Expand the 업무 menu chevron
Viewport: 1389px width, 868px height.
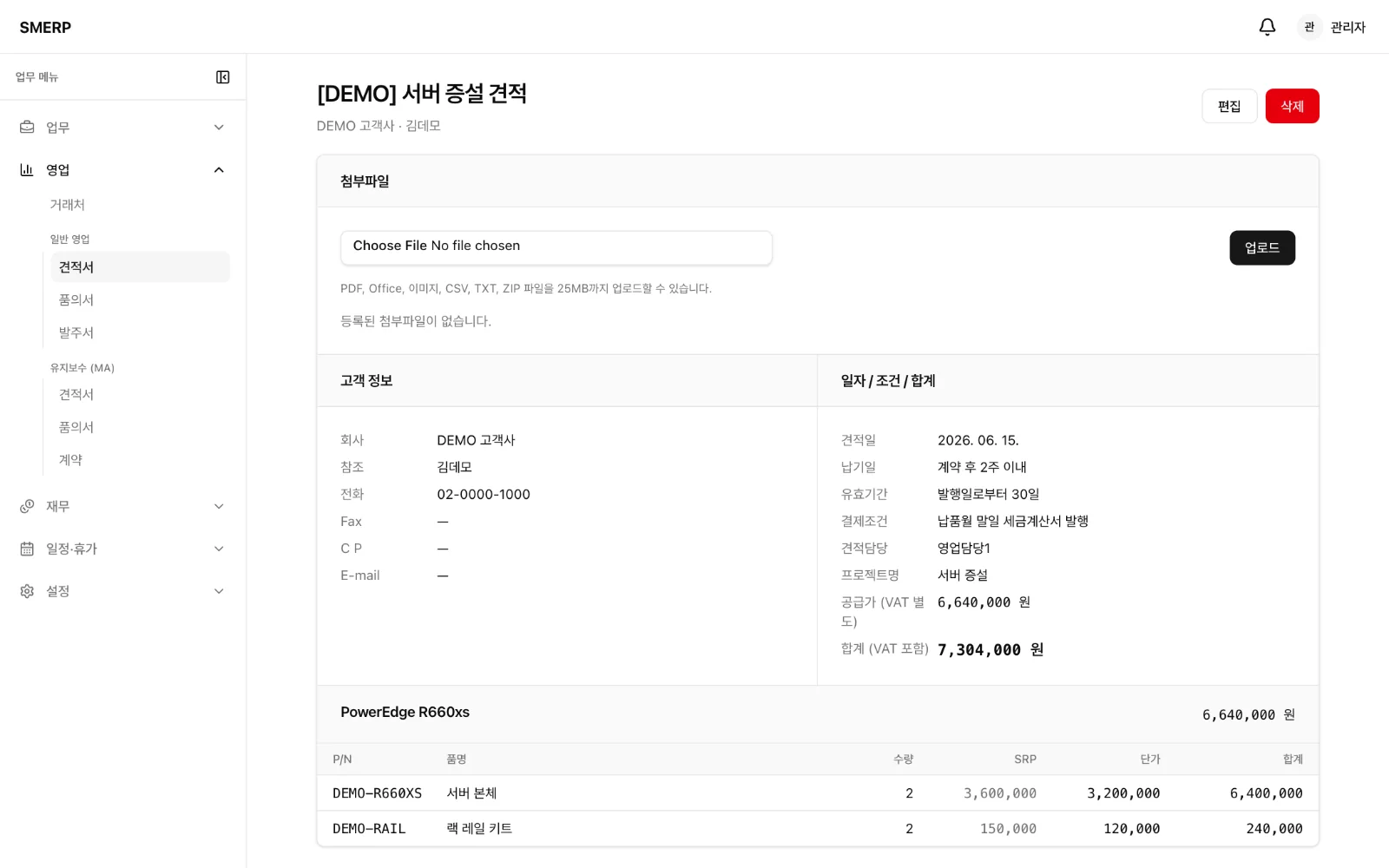point(219,128)
